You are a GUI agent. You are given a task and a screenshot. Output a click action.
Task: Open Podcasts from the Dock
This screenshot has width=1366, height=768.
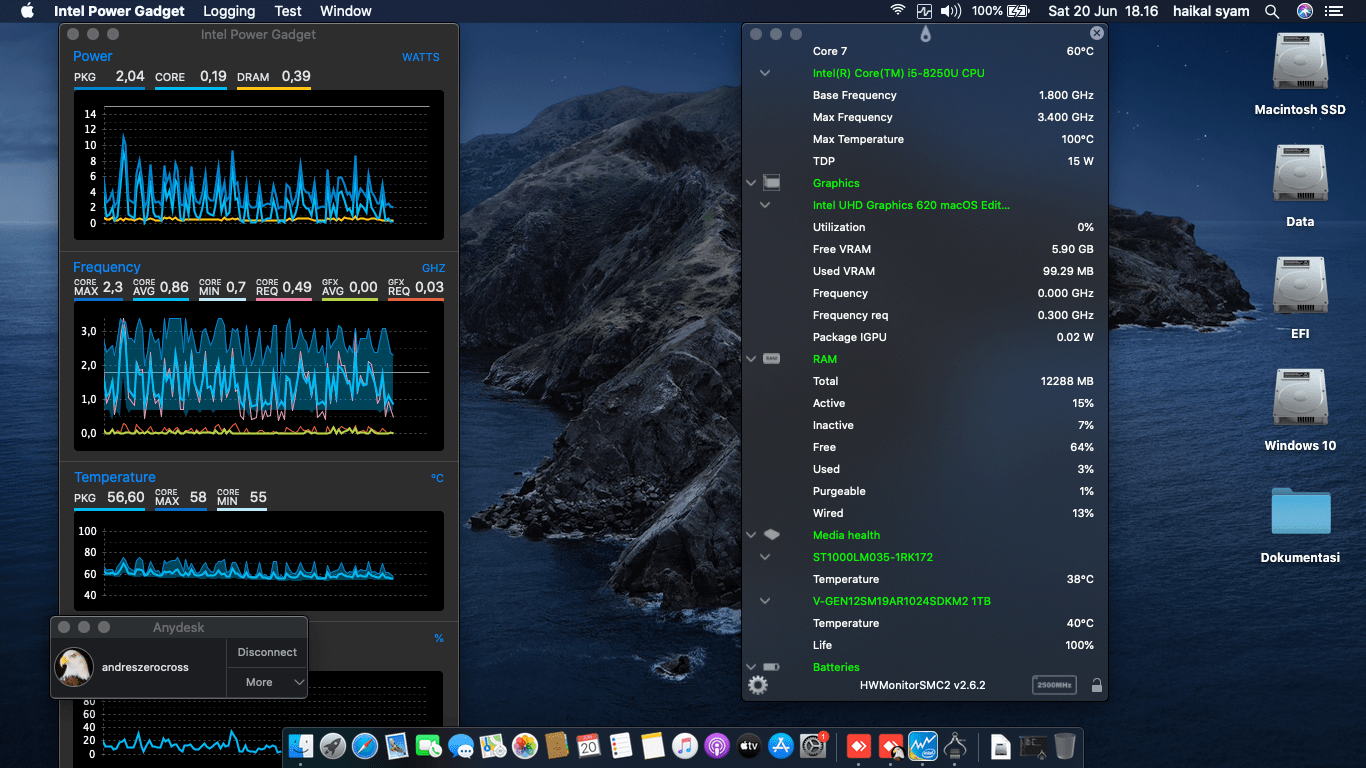click(x=716, y=745)
